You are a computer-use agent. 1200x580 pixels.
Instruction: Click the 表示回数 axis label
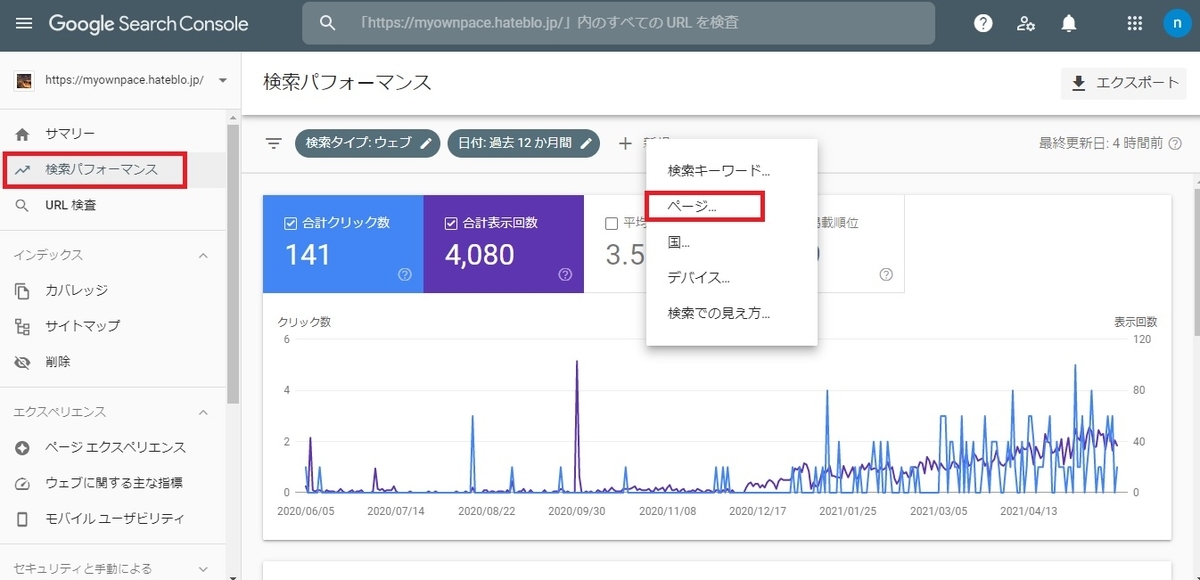click(1135, 322)
